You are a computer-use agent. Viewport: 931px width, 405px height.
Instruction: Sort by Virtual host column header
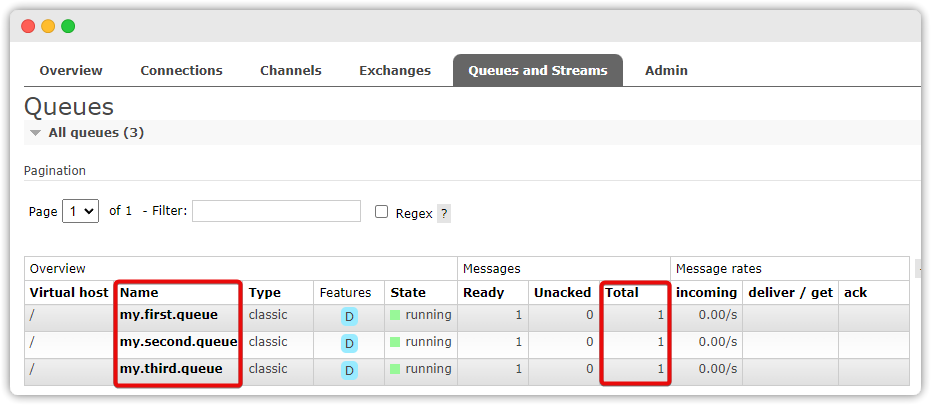click(69, 293)
